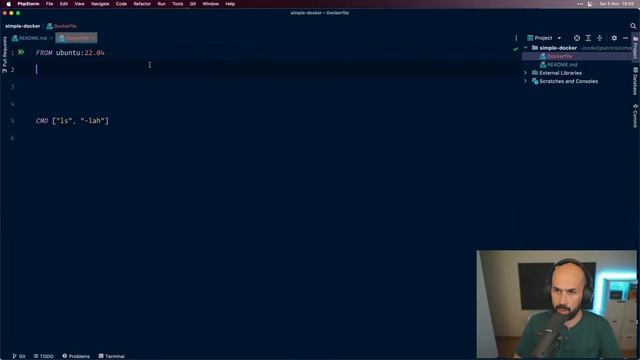Open the Problems tool window
The width and height of the screenshot is (640, 360).
[76, 356]
